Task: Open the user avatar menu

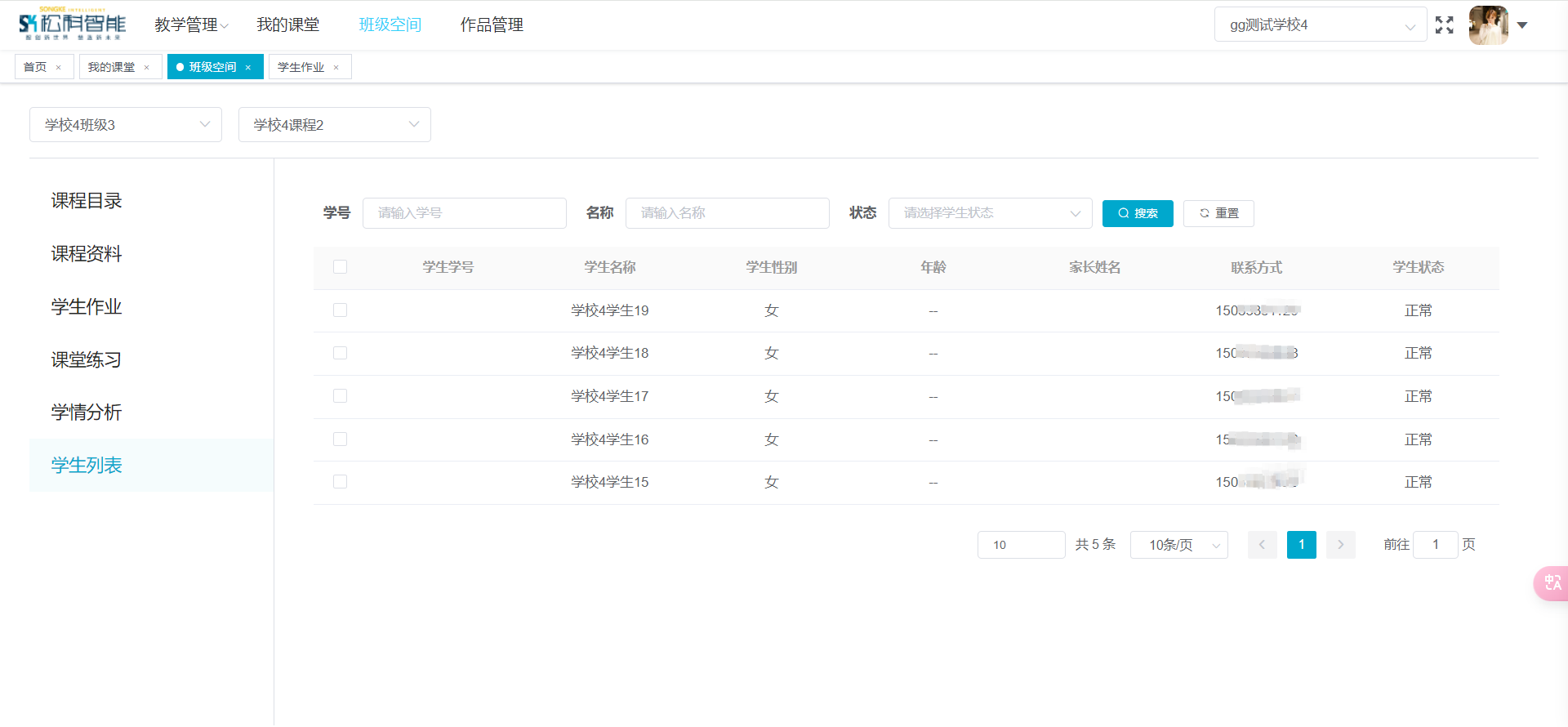Action: coord(1489,25)
